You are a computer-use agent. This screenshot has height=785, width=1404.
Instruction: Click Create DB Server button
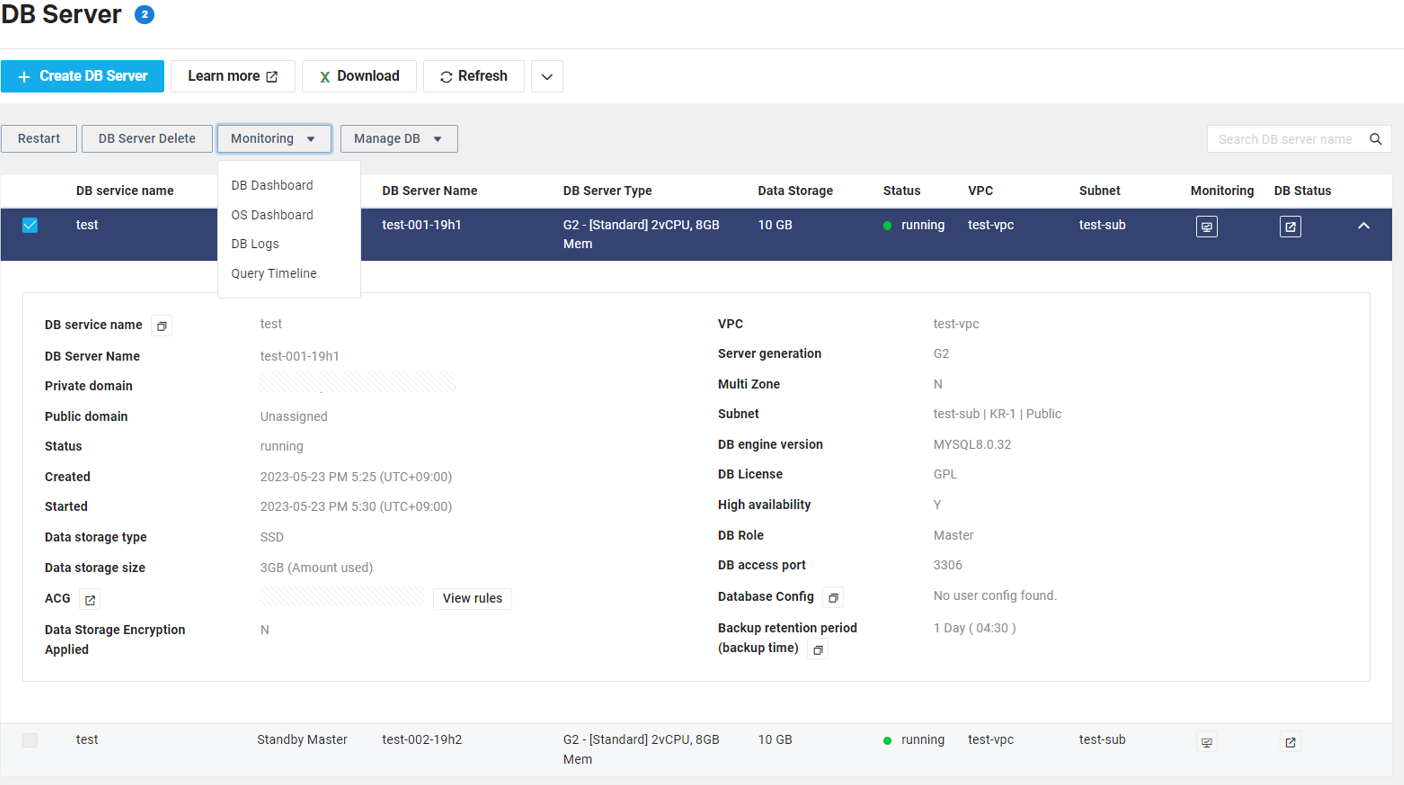coord(82,76)
